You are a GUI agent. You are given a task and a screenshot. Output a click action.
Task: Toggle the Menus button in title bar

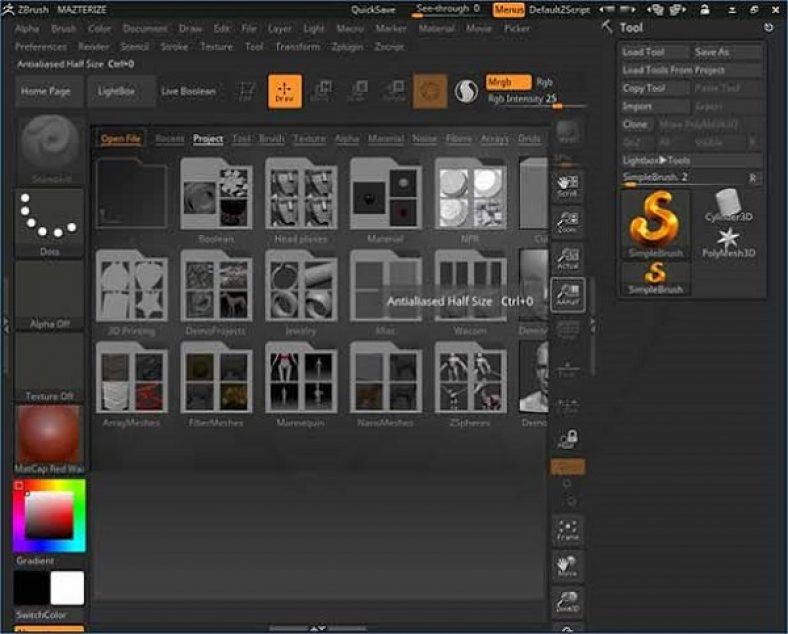coord(508,9)
